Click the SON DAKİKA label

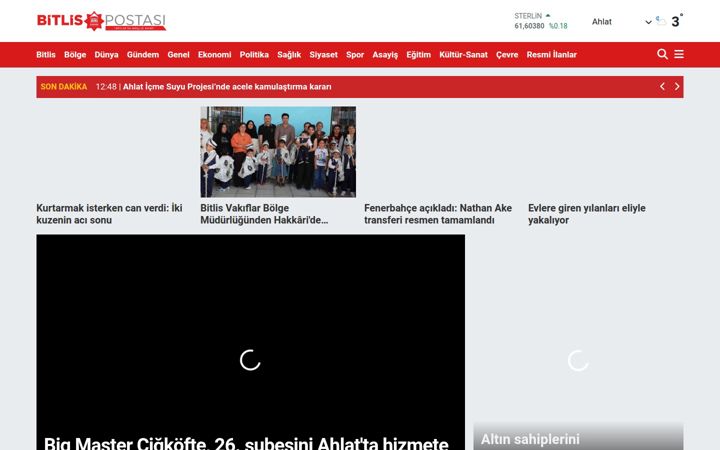click(64, 87)
